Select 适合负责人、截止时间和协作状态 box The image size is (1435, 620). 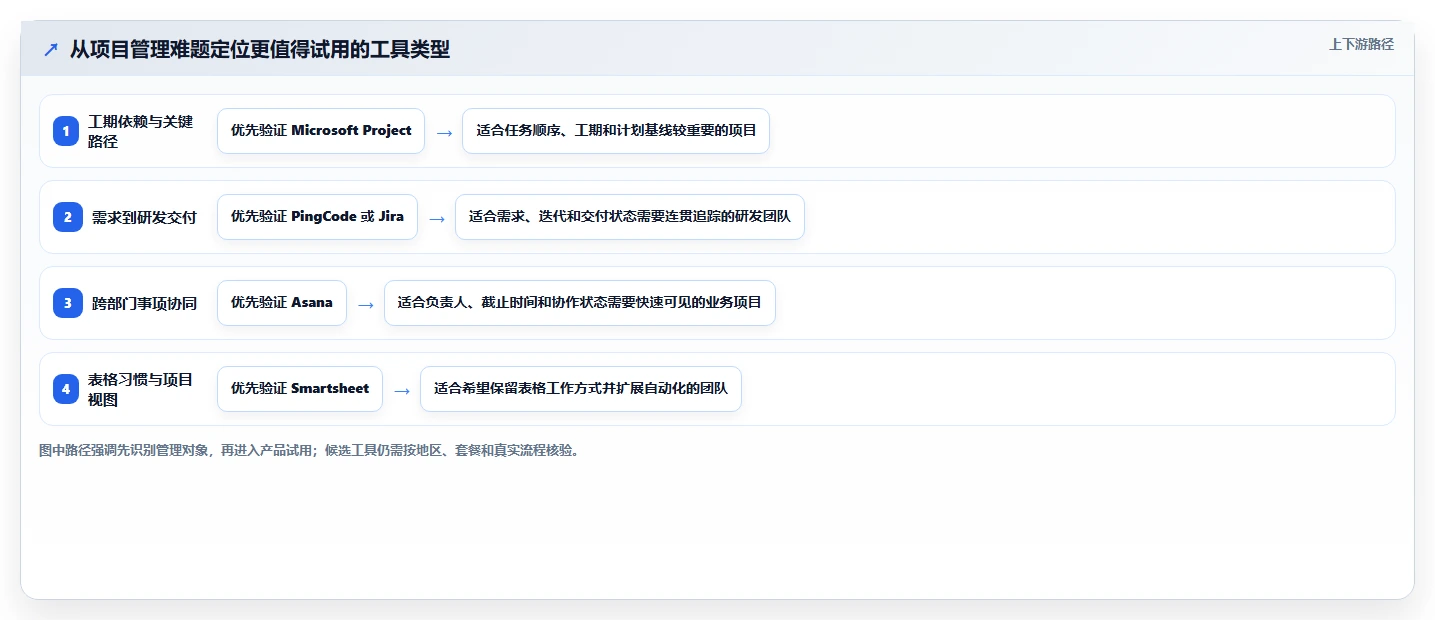pyautogui.click(x=580, y=303)
